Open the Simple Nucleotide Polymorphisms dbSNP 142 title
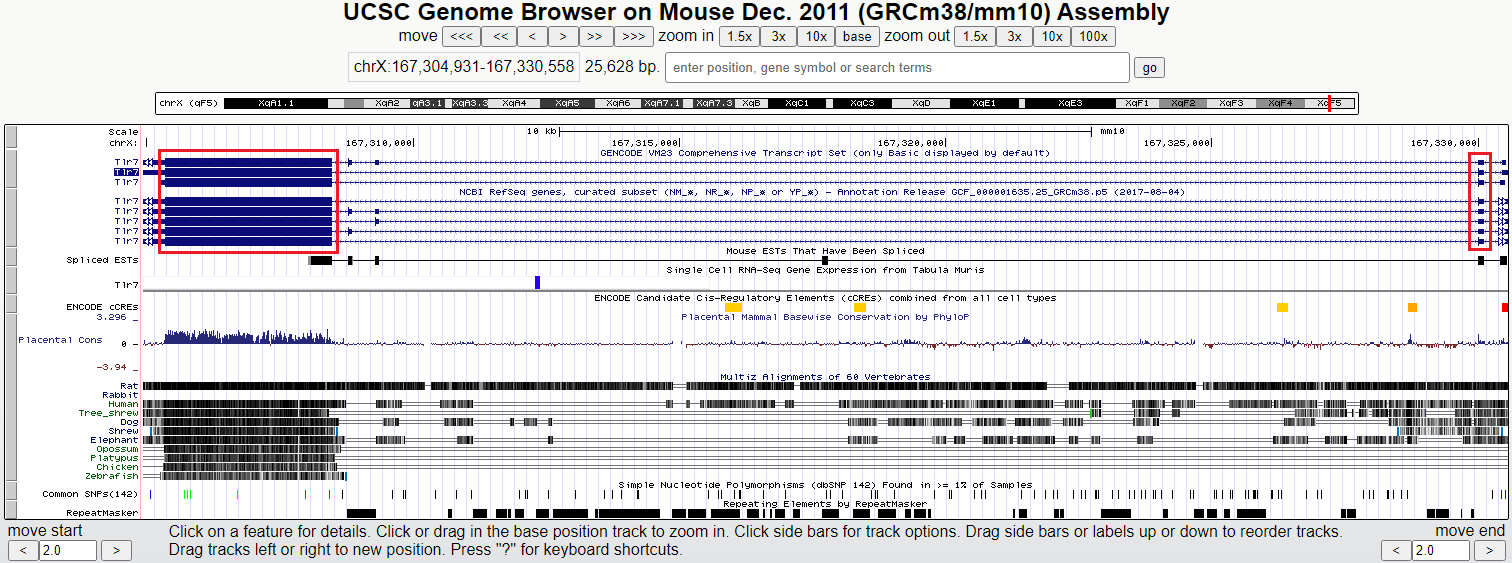 click(825, 485)
